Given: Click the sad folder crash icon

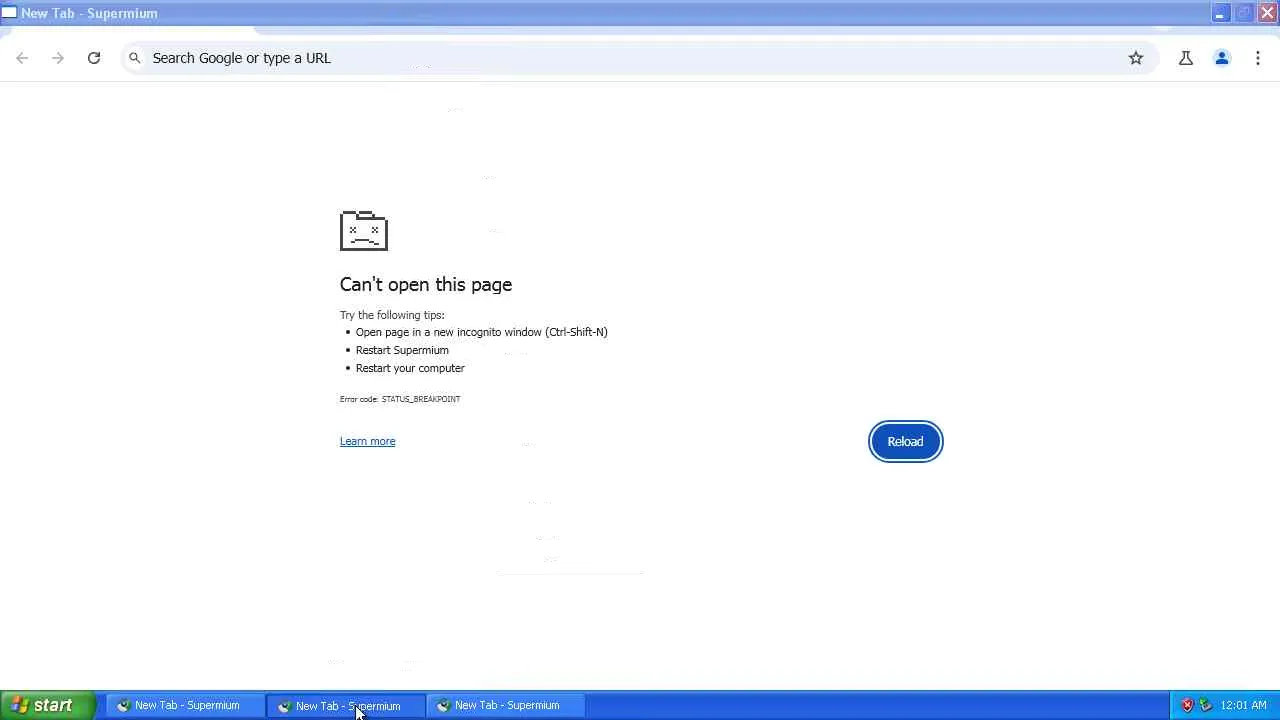Looking at the screenshot, I should [364, 231].
